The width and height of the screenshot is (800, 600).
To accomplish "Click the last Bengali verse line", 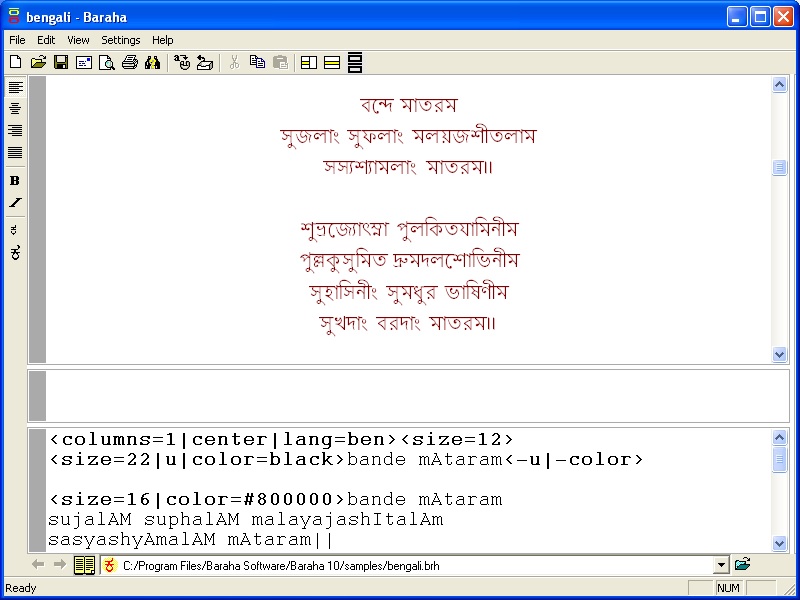I will point(407,323).
